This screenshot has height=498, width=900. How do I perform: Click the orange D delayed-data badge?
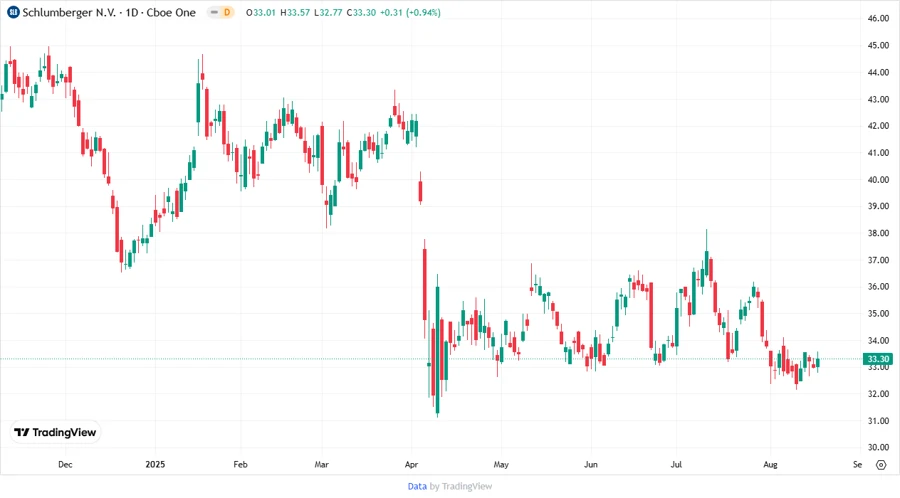[x=226, y=12]
